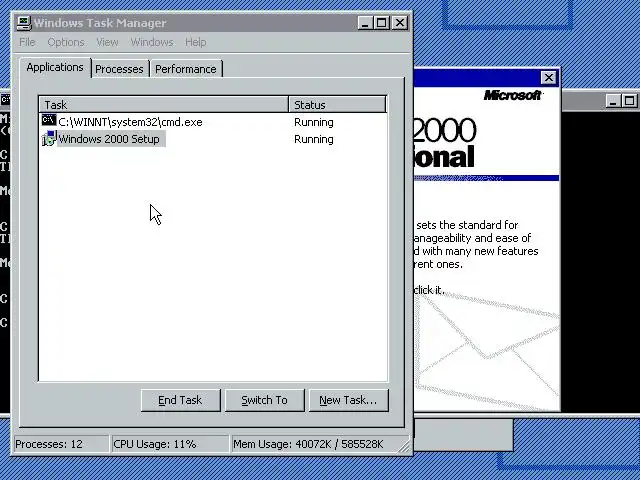Close the Windows 2000 Professional splash window
Image resolution: width=640 pixels, height=480 pixels.
tap(549, 78)
